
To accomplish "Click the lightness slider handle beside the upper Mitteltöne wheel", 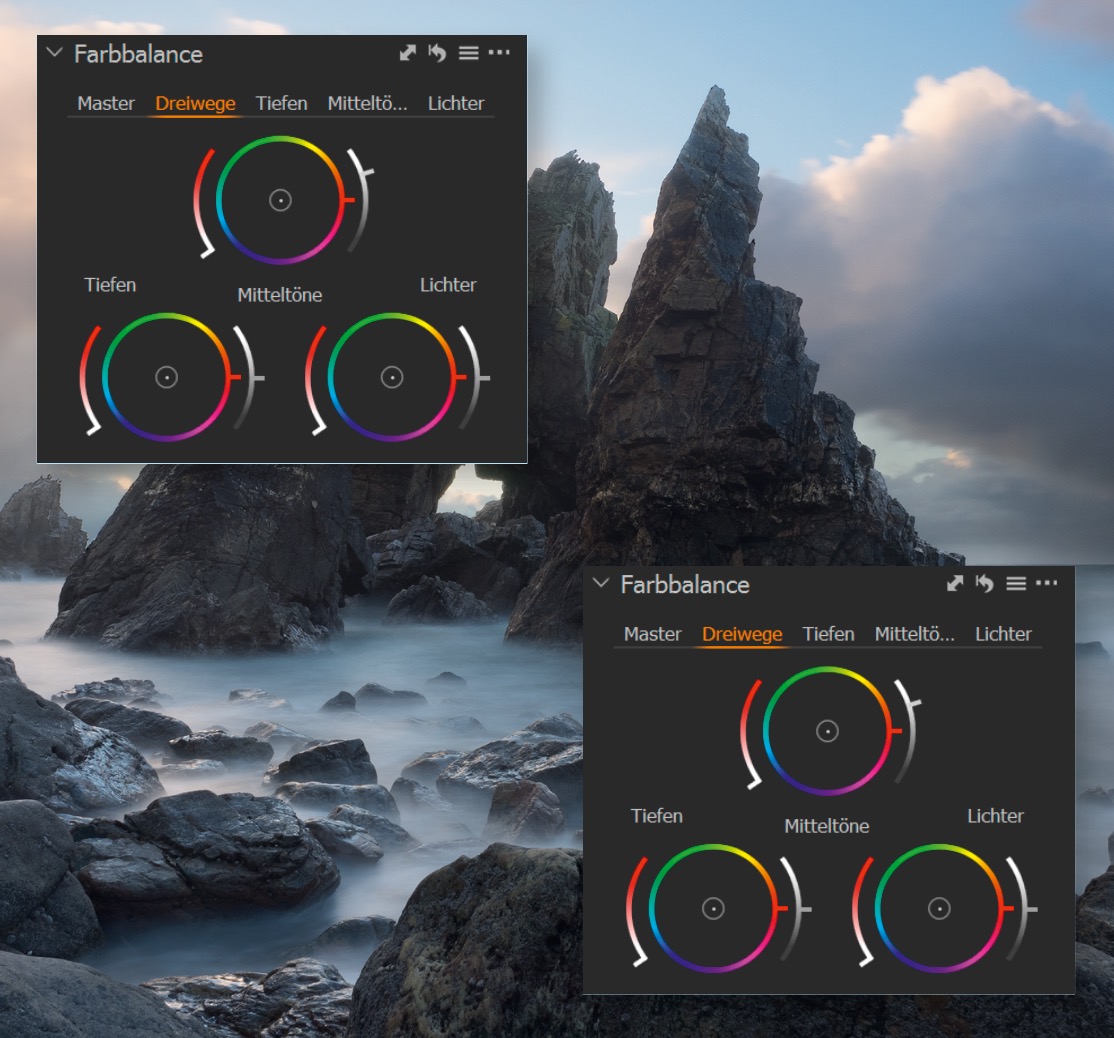I will pos(366,174).
